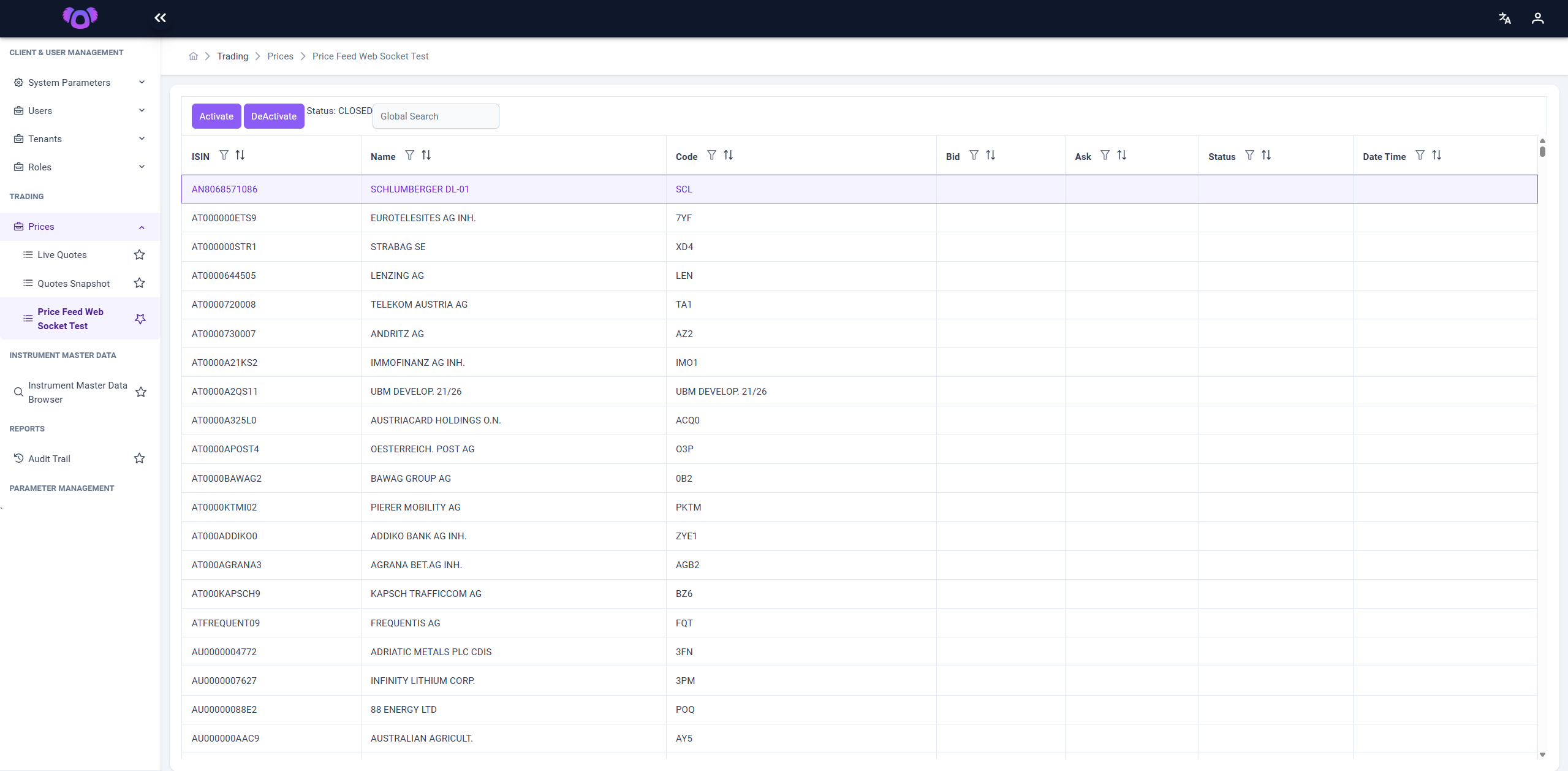Click the koala app logo
Screen dimensions: 1568x771
click(x=80, y=18)
